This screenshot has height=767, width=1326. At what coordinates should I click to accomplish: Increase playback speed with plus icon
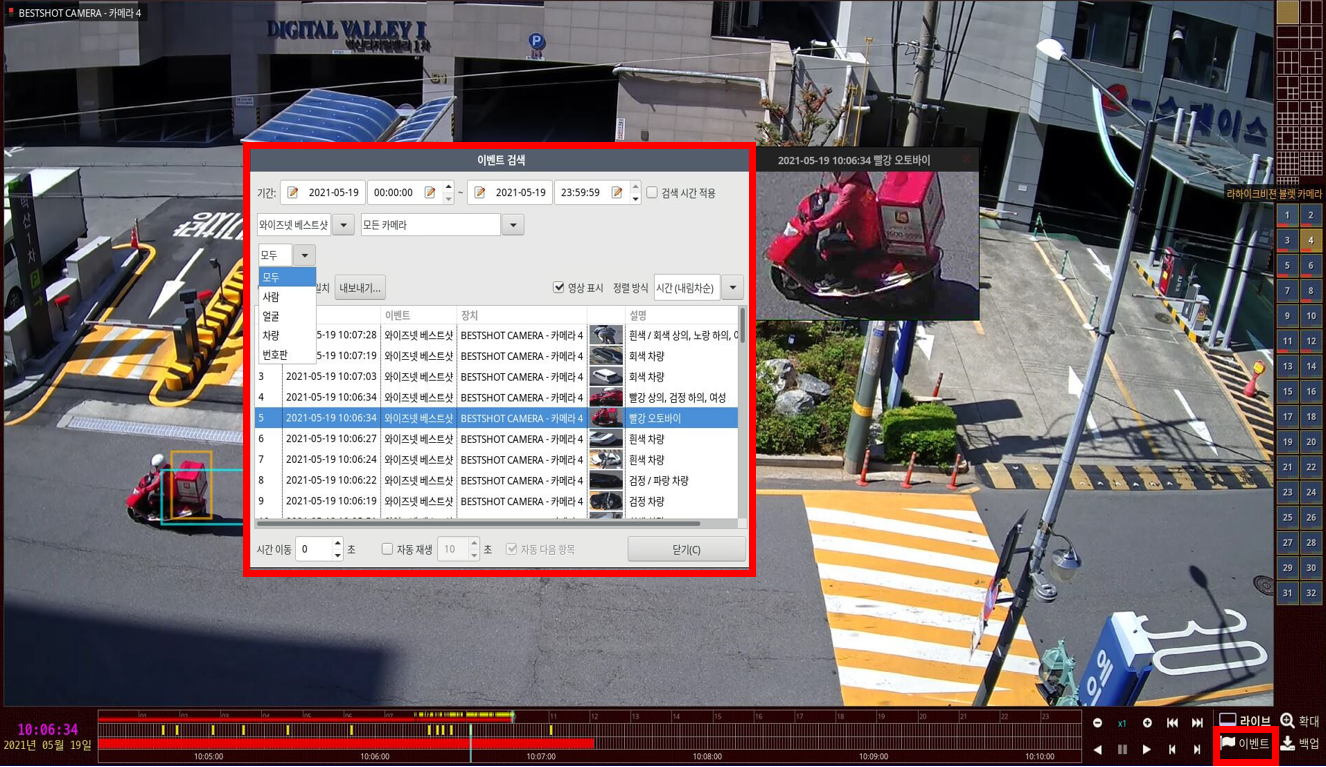tap(1147, 723)
